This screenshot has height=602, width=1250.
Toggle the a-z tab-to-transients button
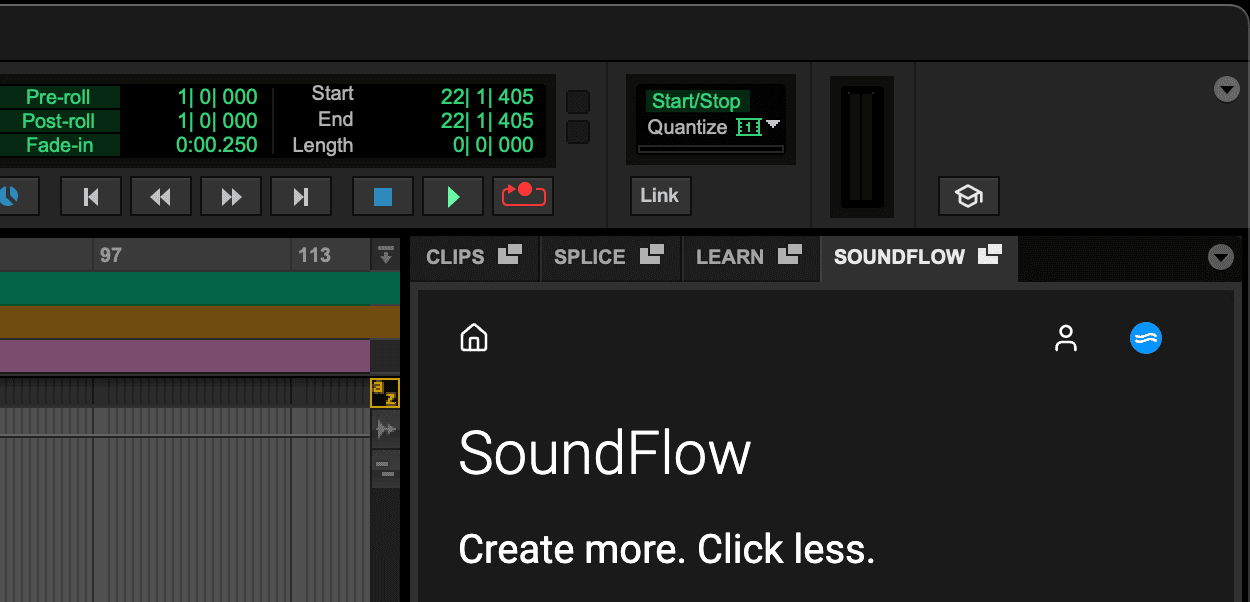(384, 393)
